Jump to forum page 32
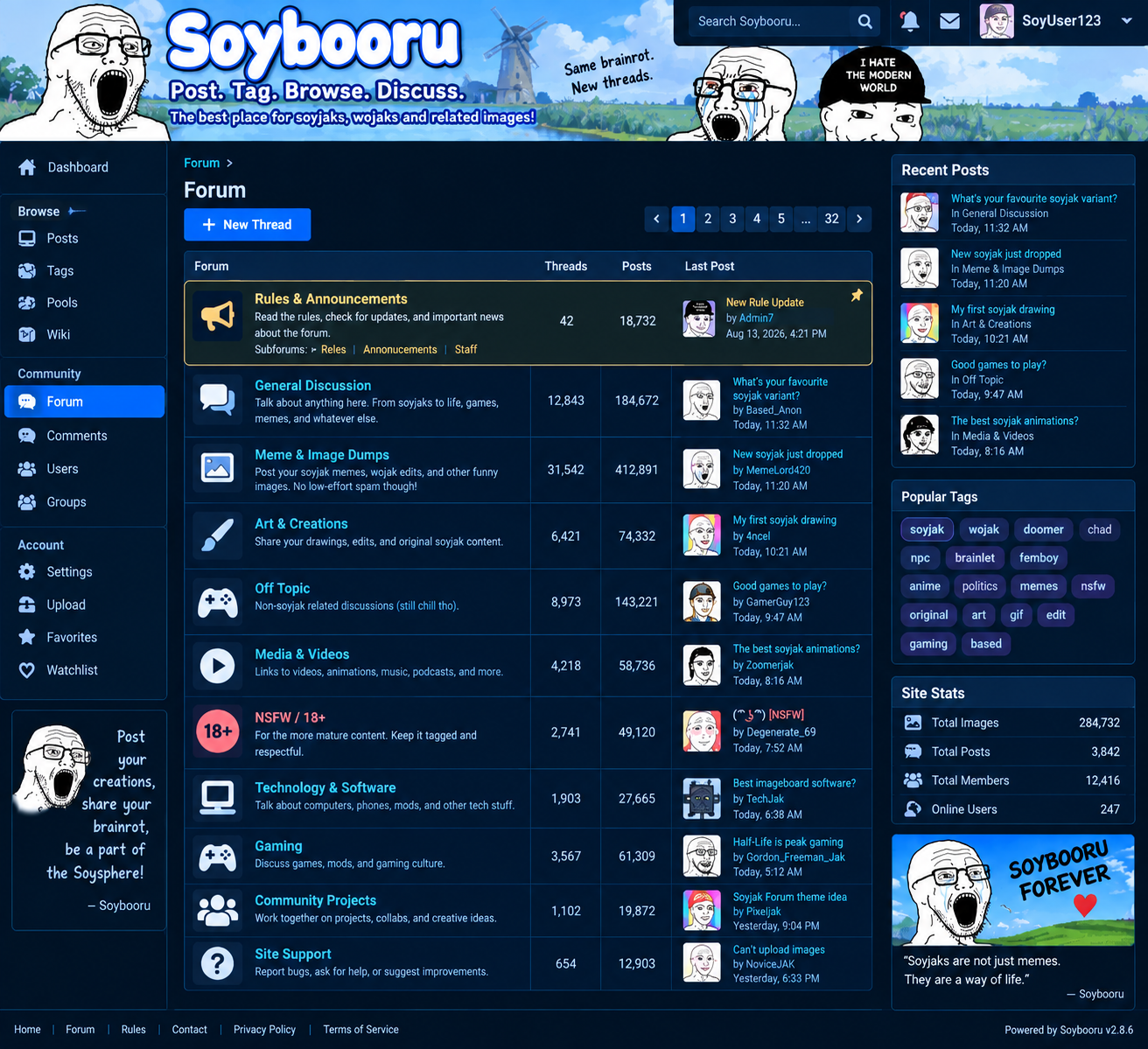The image size is (1148, 1049). point(831,219)
